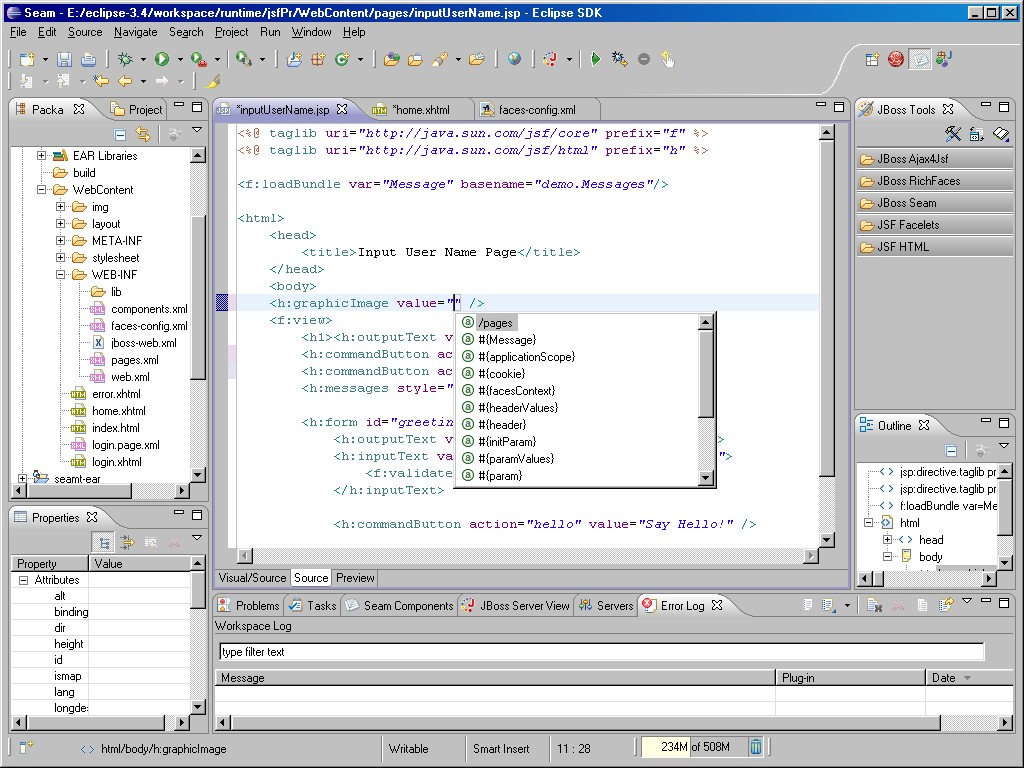
Task: Open the Run button dropdown arrow
Action: point(178,60)
